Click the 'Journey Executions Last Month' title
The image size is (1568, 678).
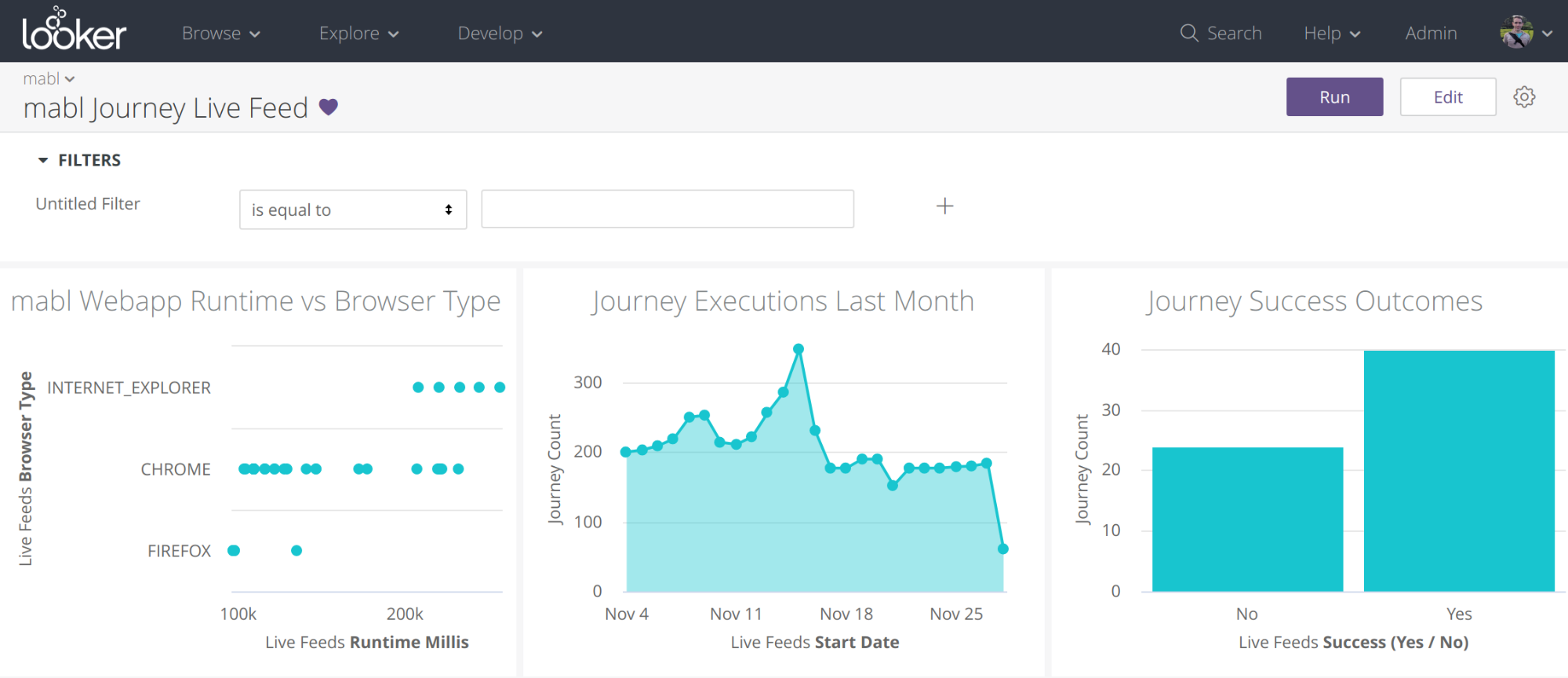pyautogui.click(x=782, y=301)
